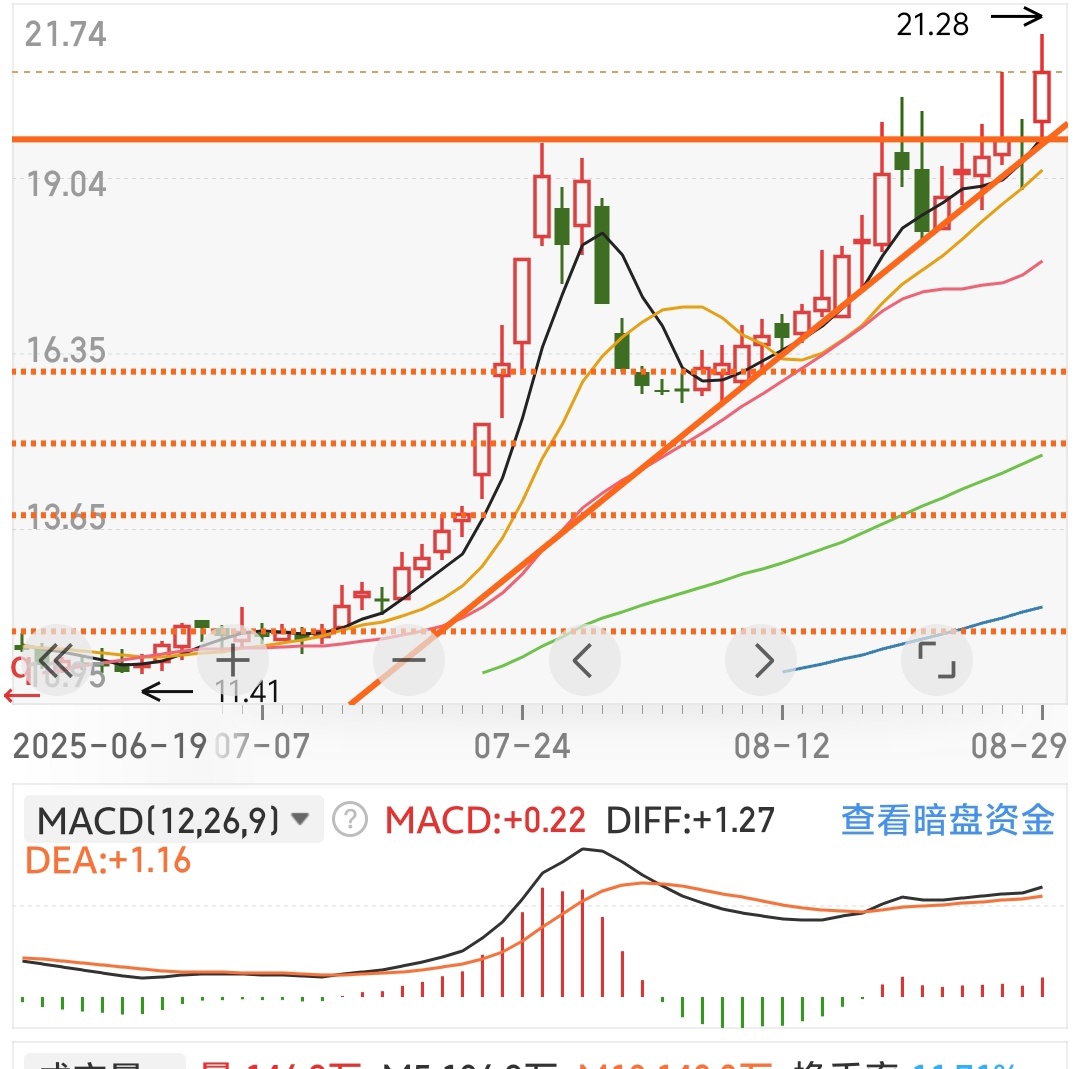Select the DEA:+1.16 value

[107, 860]
